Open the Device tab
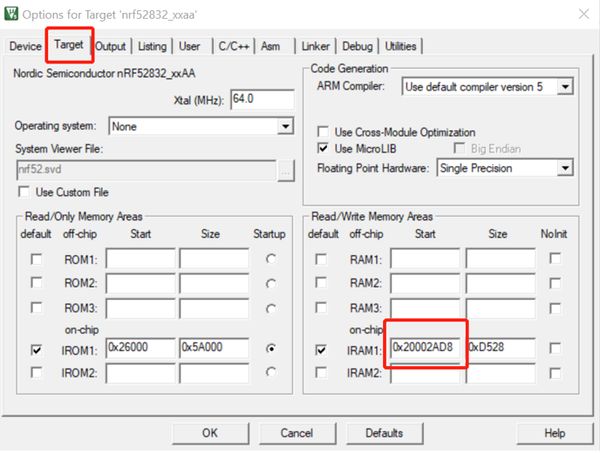The image size is (600, 453). pyautogui.click(x=25, y=46)
